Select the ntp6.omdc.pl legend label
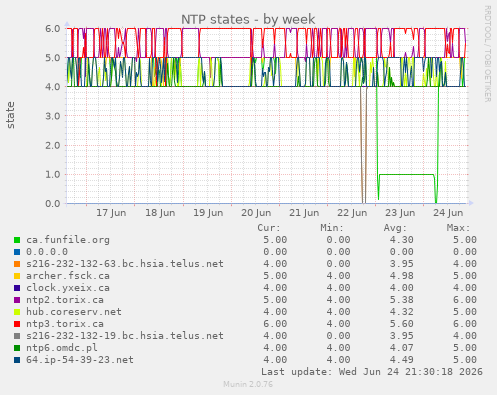This screenshot has width=497, height=395. pos(62,348)
